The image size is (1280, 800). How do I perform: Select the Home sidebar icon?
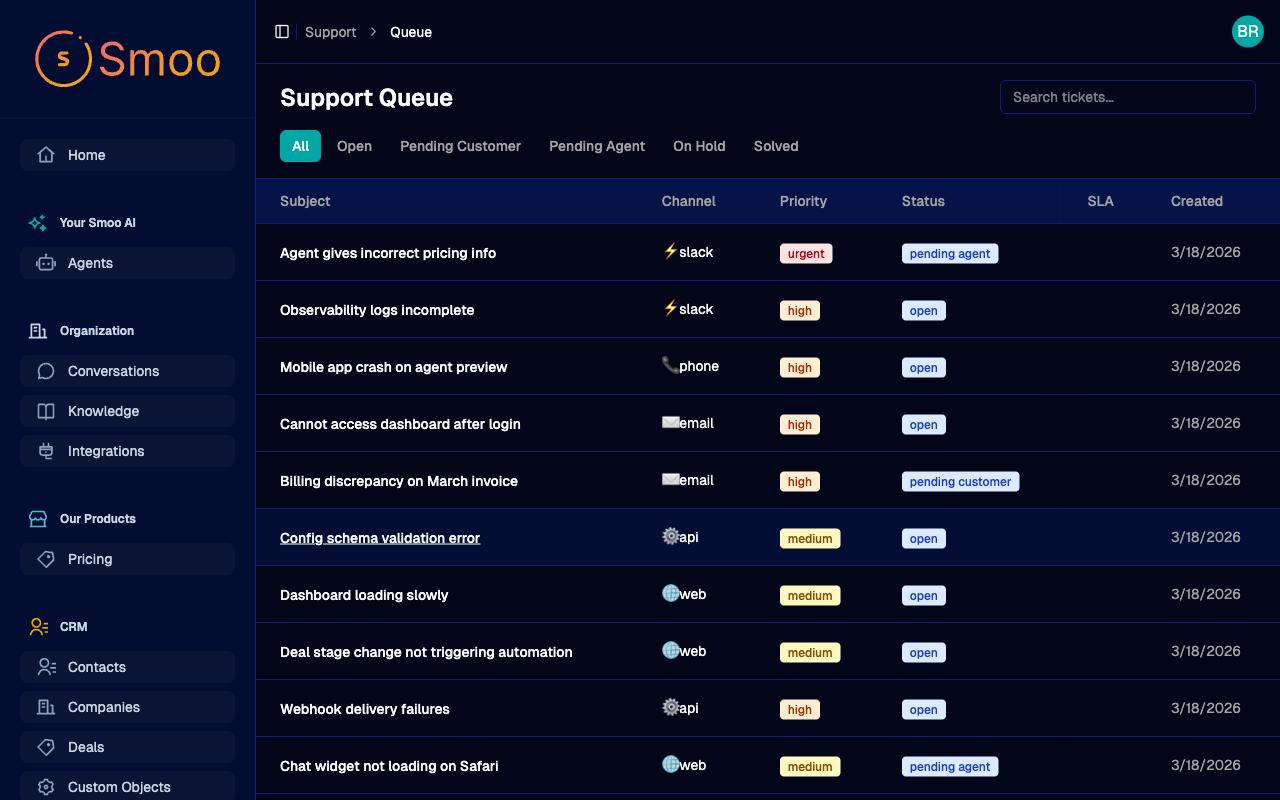[x=44, y=155]
